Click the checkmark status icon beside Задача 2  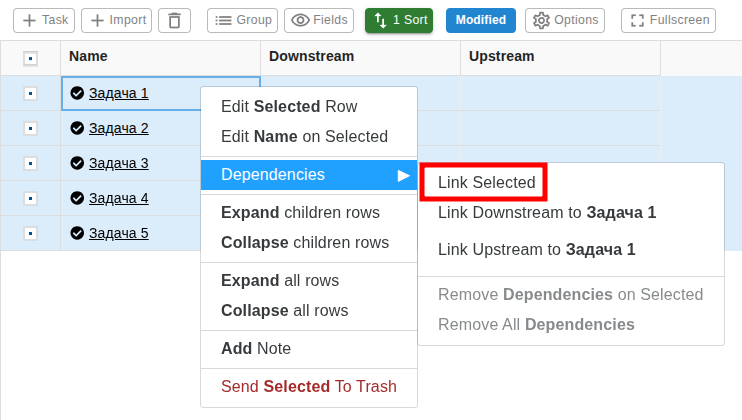tap(77, 128)
